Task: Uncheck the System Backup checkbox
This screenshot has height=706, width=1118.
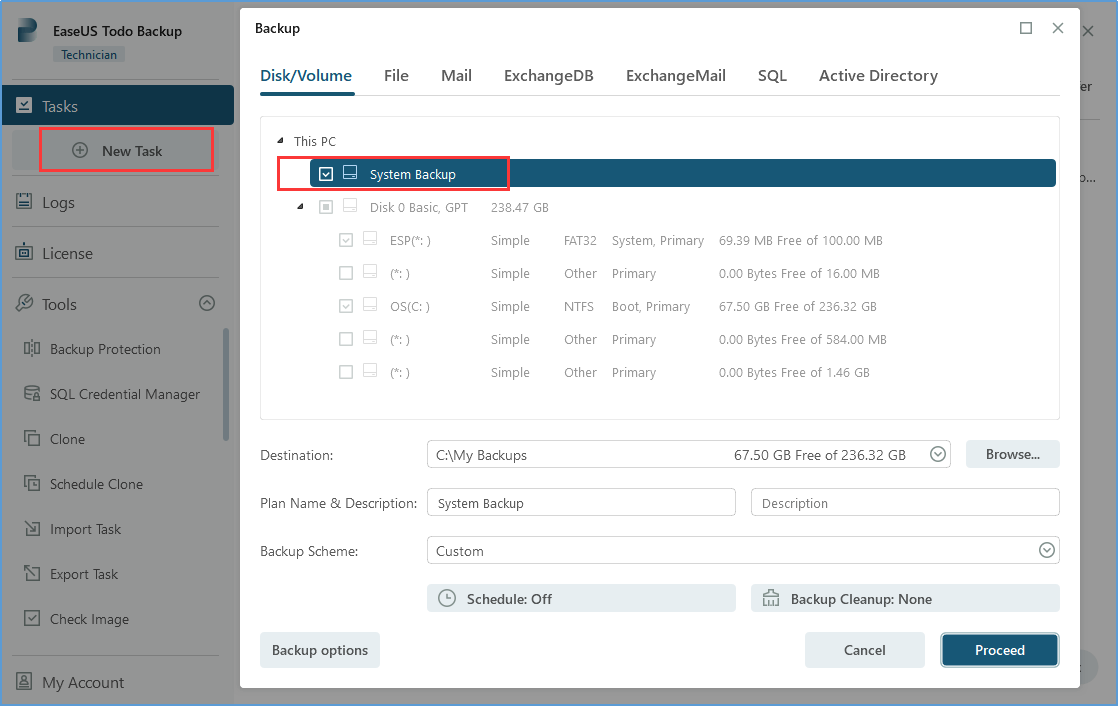Action: click(x=326, y=174)
